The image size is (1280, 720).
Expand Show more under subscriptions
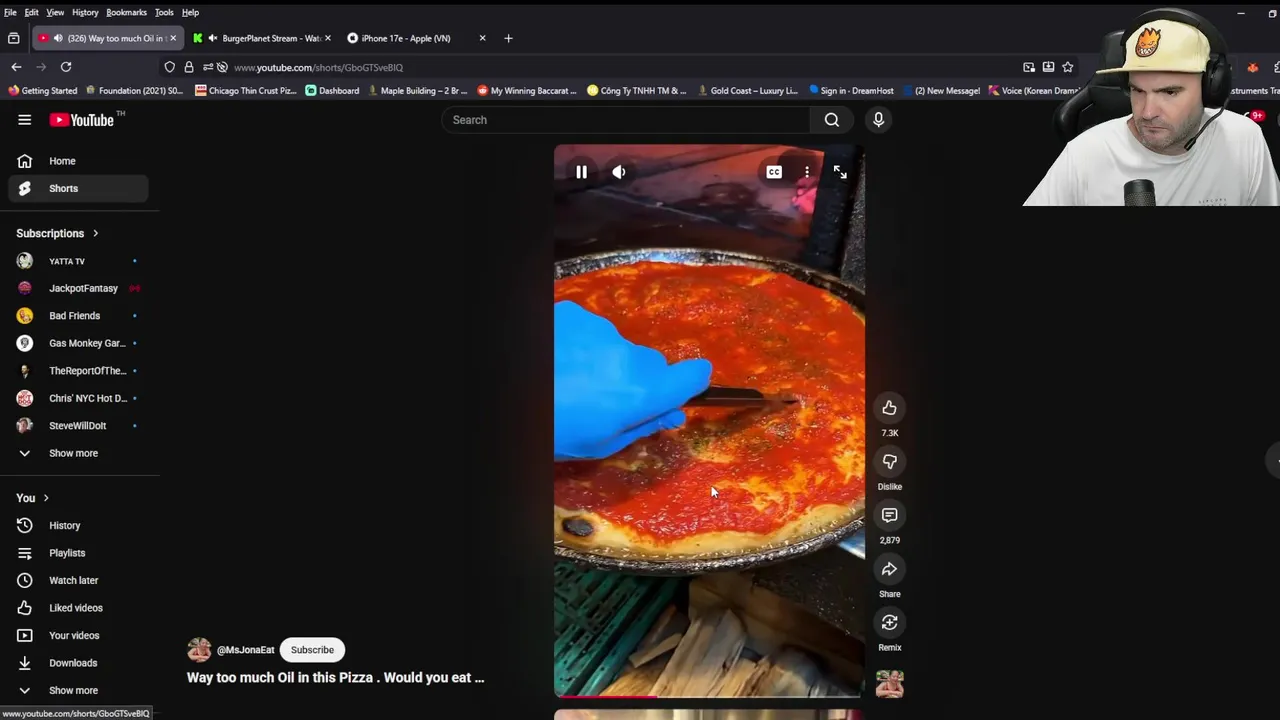[x=78, y=453]
